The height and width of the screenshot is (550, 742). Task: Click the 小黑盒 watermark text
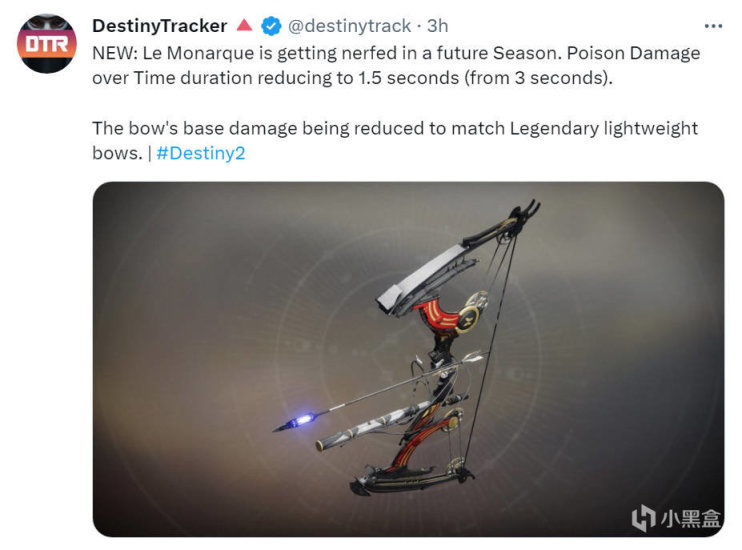point(690,519)
